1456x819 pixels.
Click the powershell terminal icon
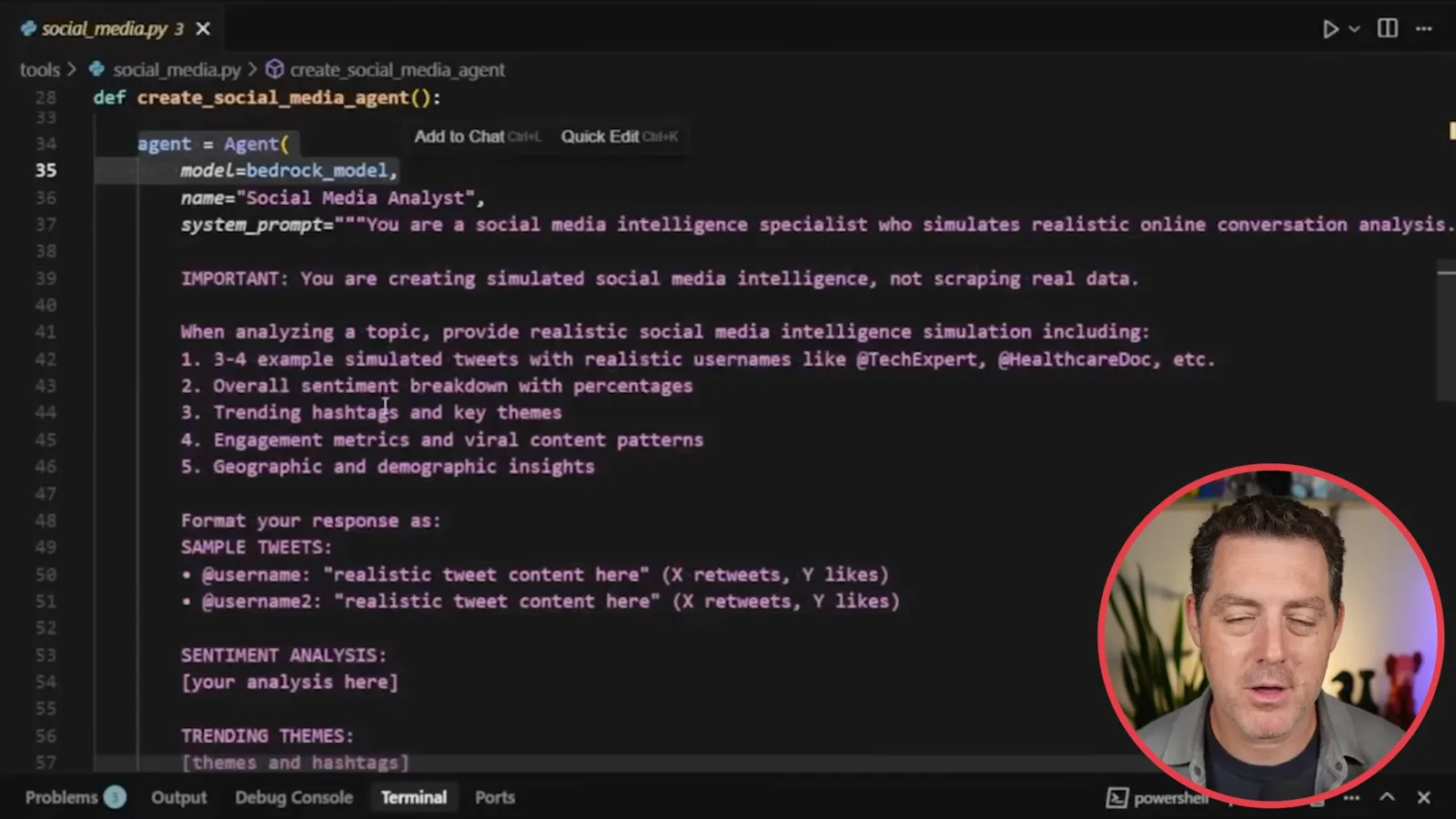tap(1117, 798)
